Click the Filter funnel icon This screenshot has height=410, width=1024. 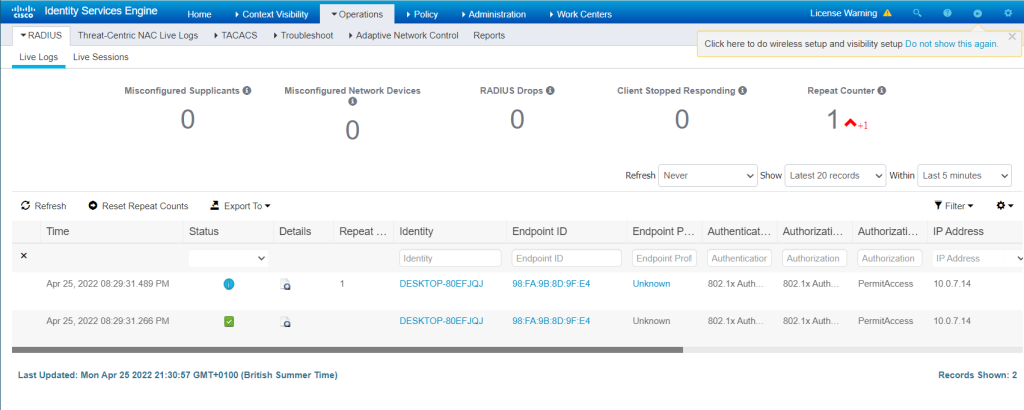[938, 206]
